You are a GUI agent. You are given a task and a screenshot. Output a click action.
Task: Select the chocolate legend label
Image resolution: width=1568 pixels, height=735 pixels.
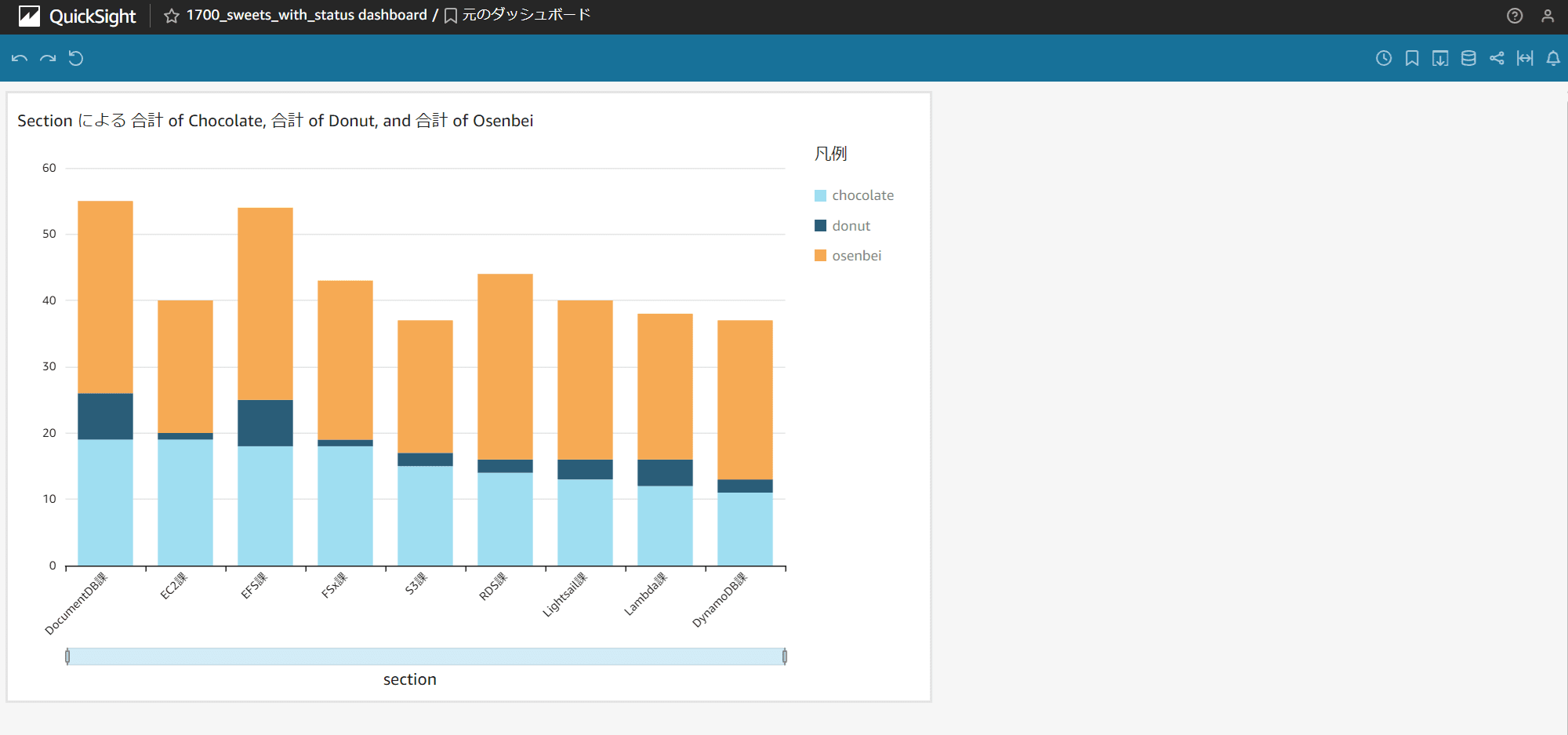[x=862, y=195]
